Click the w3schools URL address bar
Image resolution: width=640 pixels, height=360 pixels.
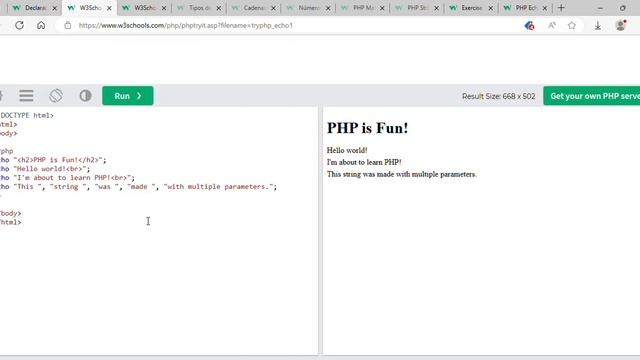(186, 25)
